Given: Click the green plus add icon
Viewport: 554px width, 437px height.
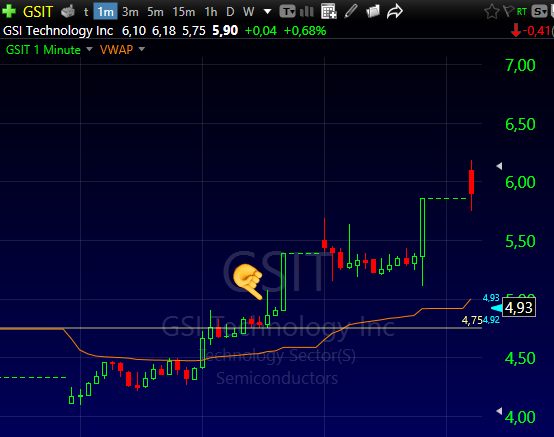Looking at the screenshot, I should coord(8,11).
